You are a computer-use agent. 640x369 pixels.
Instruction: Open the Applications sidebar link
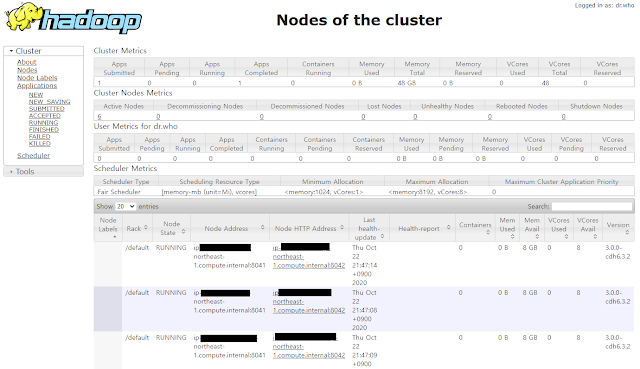37,85
